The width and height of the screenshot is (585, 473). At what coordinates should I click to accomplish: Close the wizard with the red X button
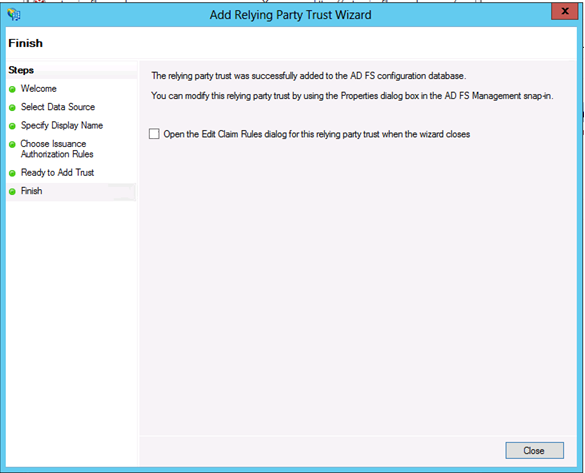(565, 11)
